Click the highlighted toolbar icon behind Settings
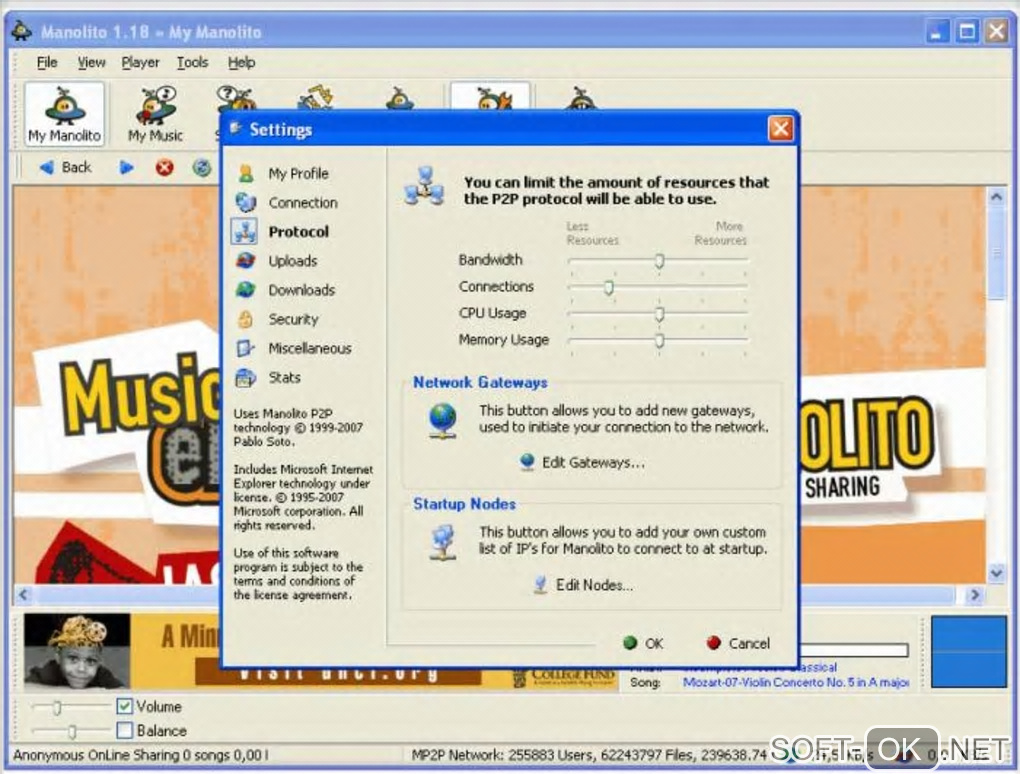Image resolution: width=1020 pixels, height=774 pixels. (x=490, y=96)
